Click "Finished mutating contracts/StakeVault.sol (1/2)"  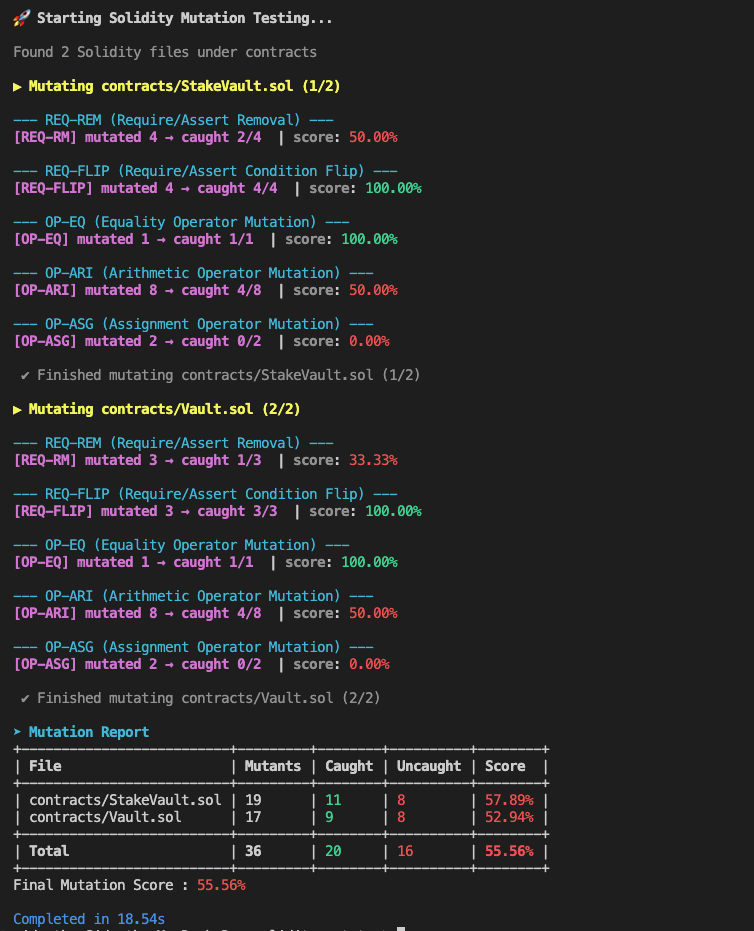tap(229, 375)
